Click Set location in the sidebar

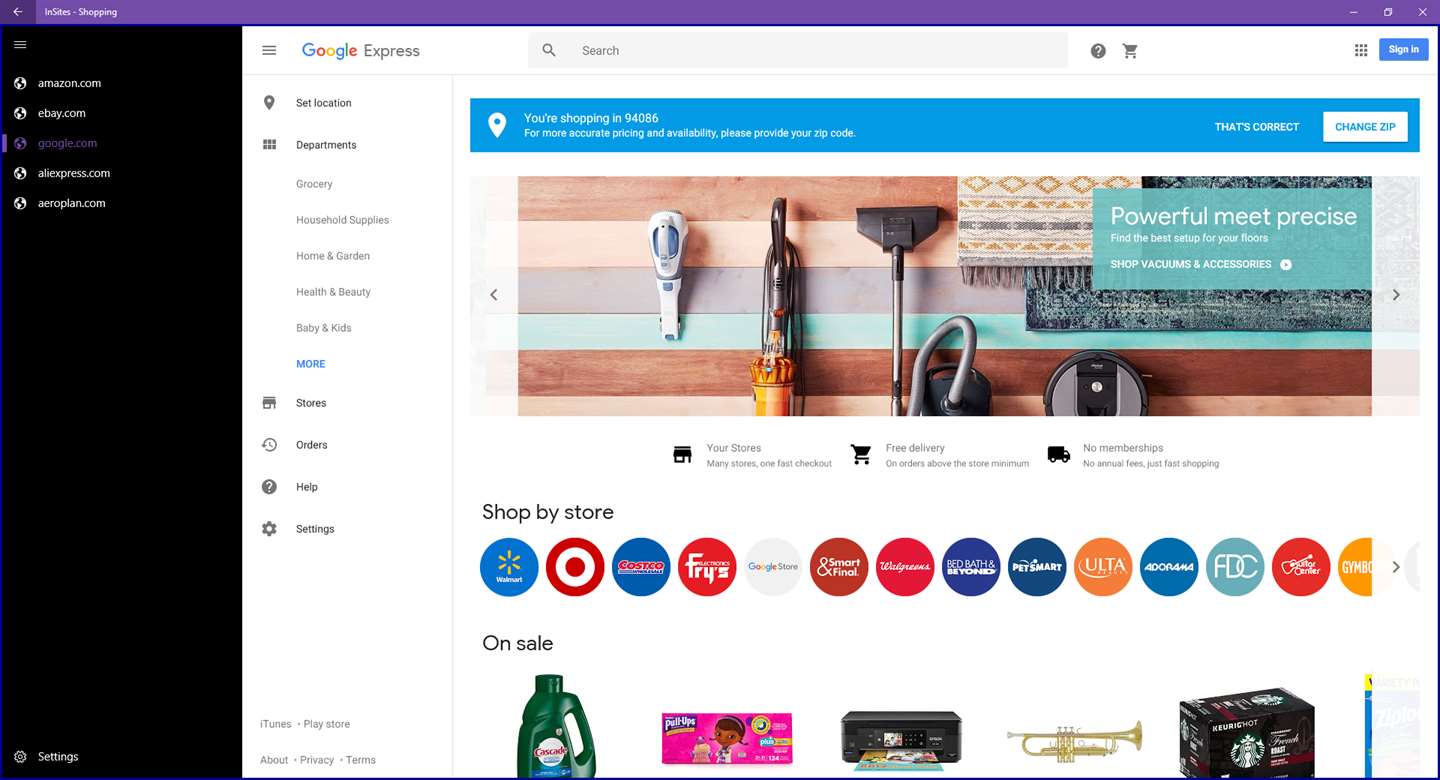point(323,103)
